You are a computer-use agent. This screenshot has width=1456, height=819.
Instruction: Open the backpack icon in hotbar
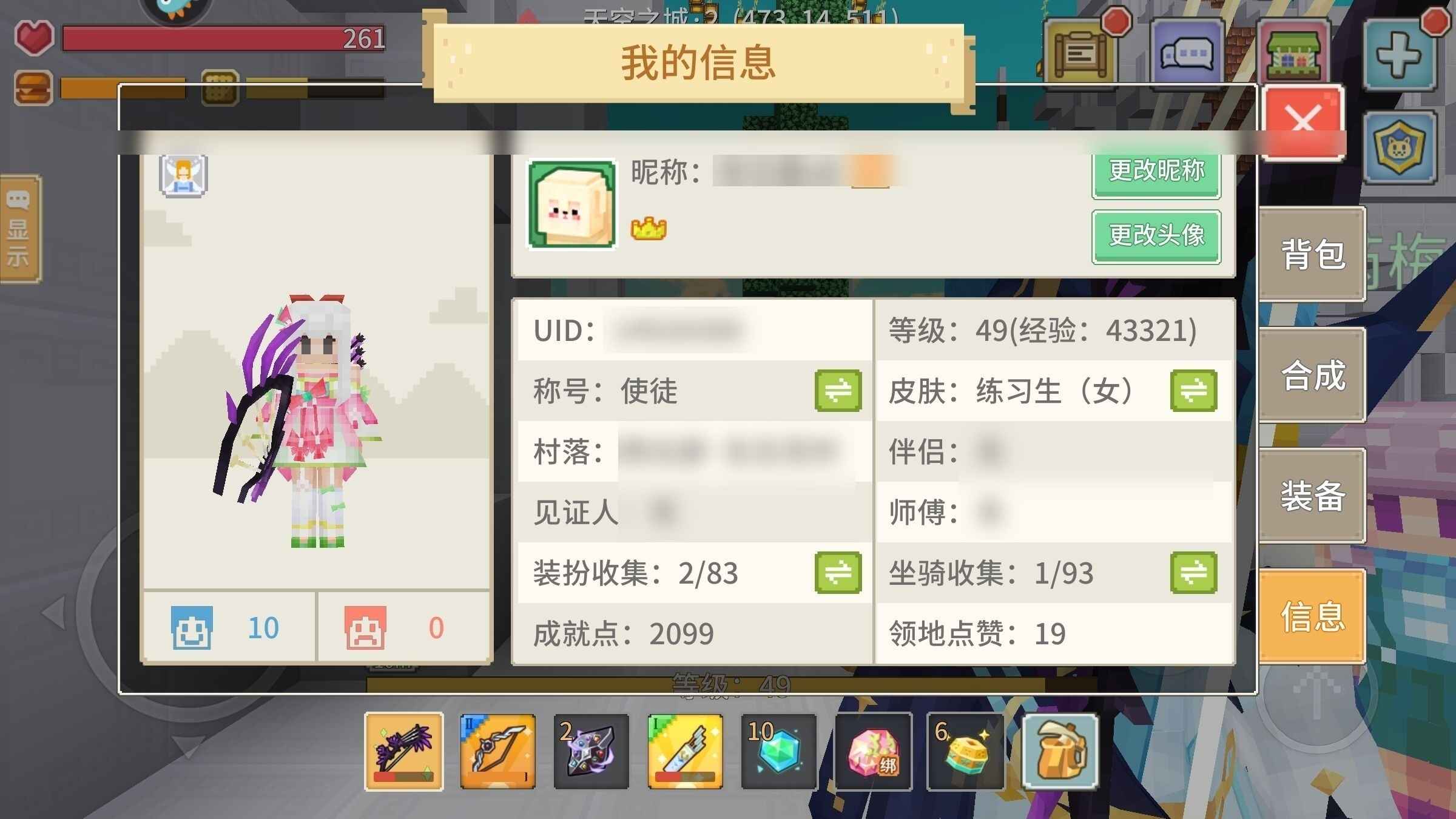[1060, 752]
